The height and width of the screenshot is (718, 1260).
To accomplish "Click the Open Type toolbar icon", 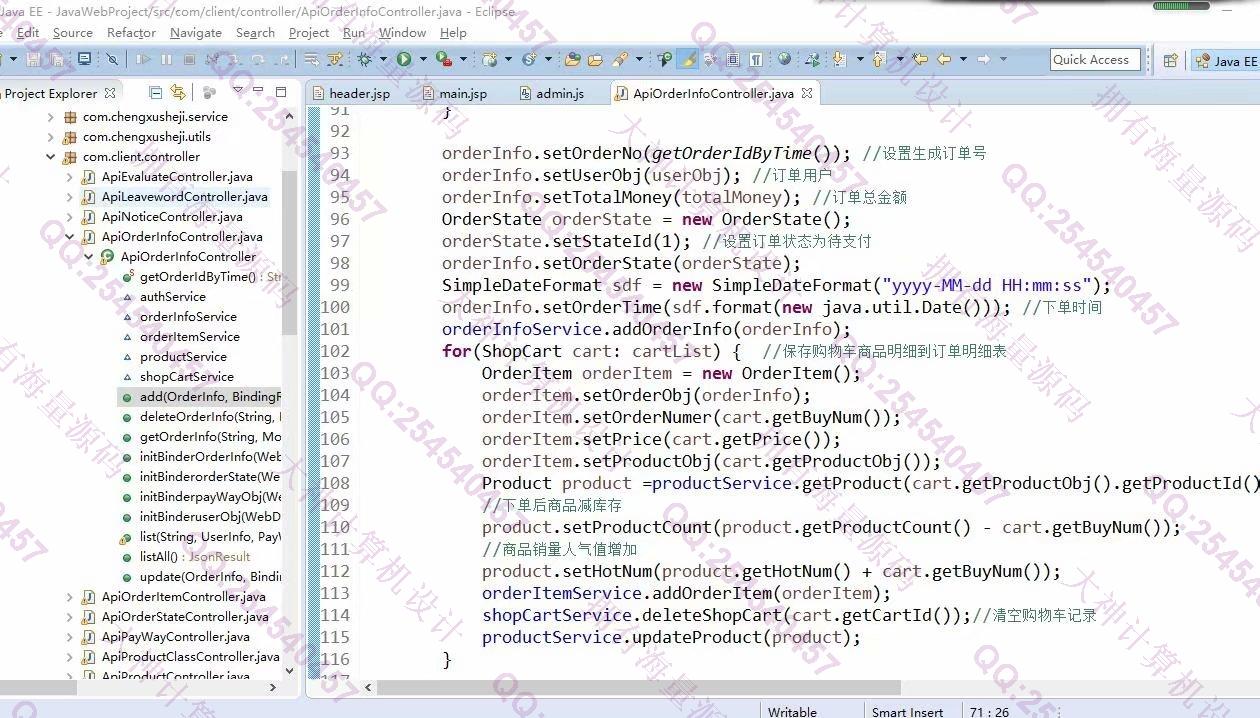I will point(572,60).
